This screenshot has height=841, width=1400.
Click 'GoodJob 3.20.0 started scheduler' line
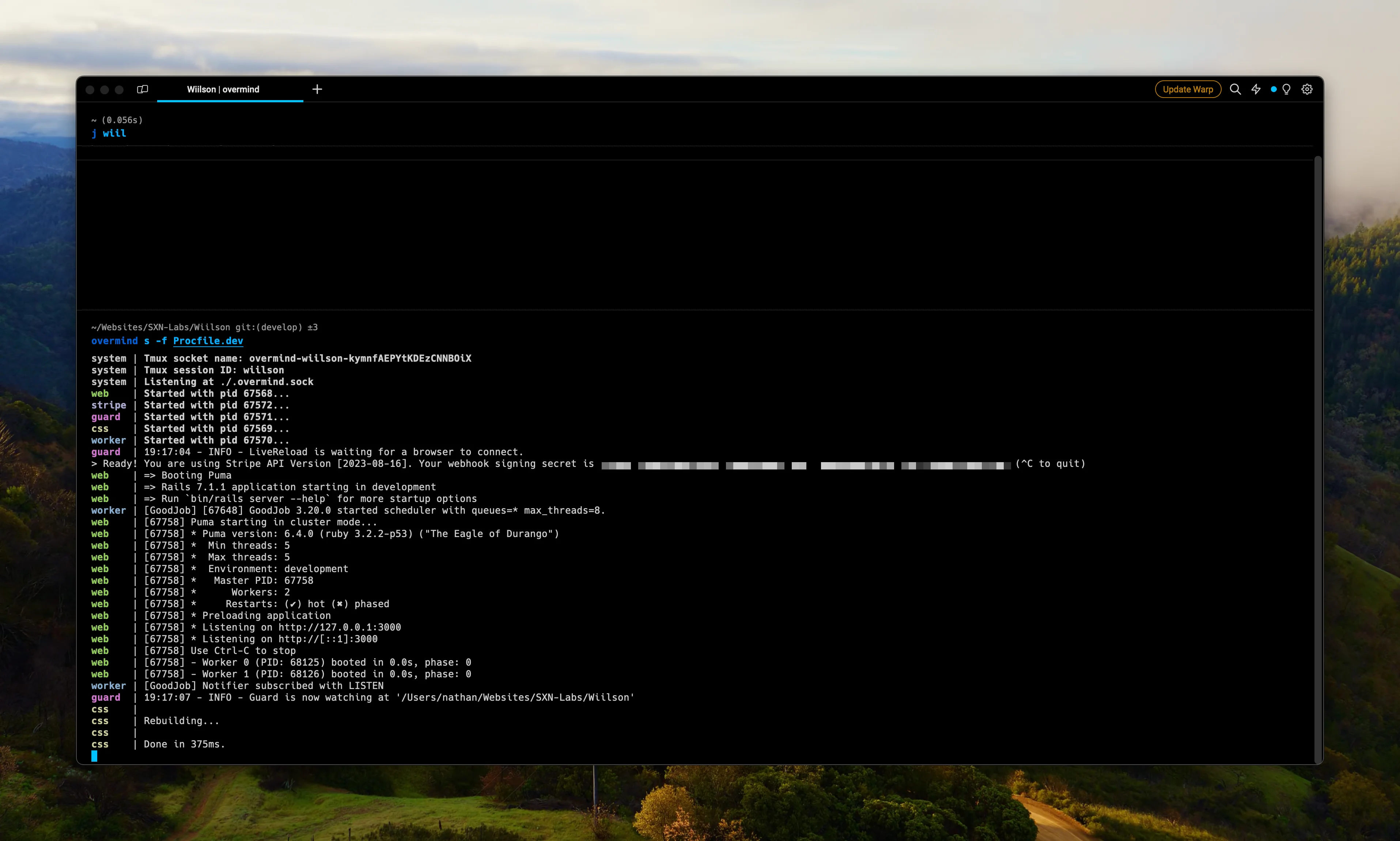click(x=374, y=511)
